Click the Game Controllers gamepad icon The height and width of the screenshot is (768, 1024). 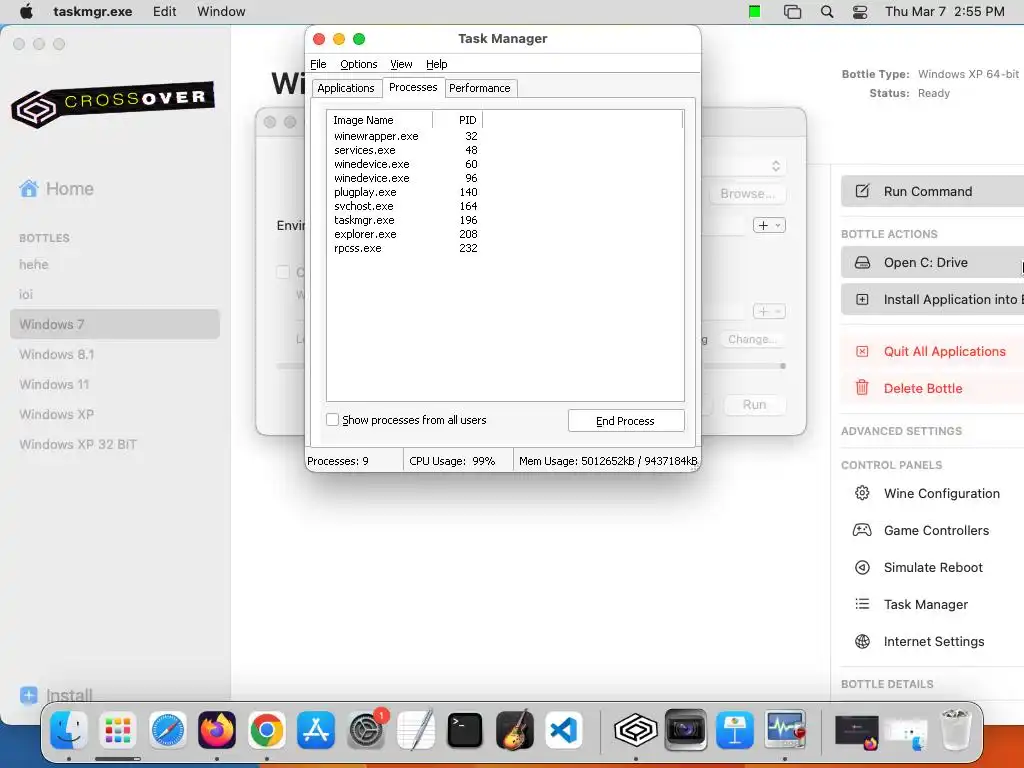coord(862,530)
